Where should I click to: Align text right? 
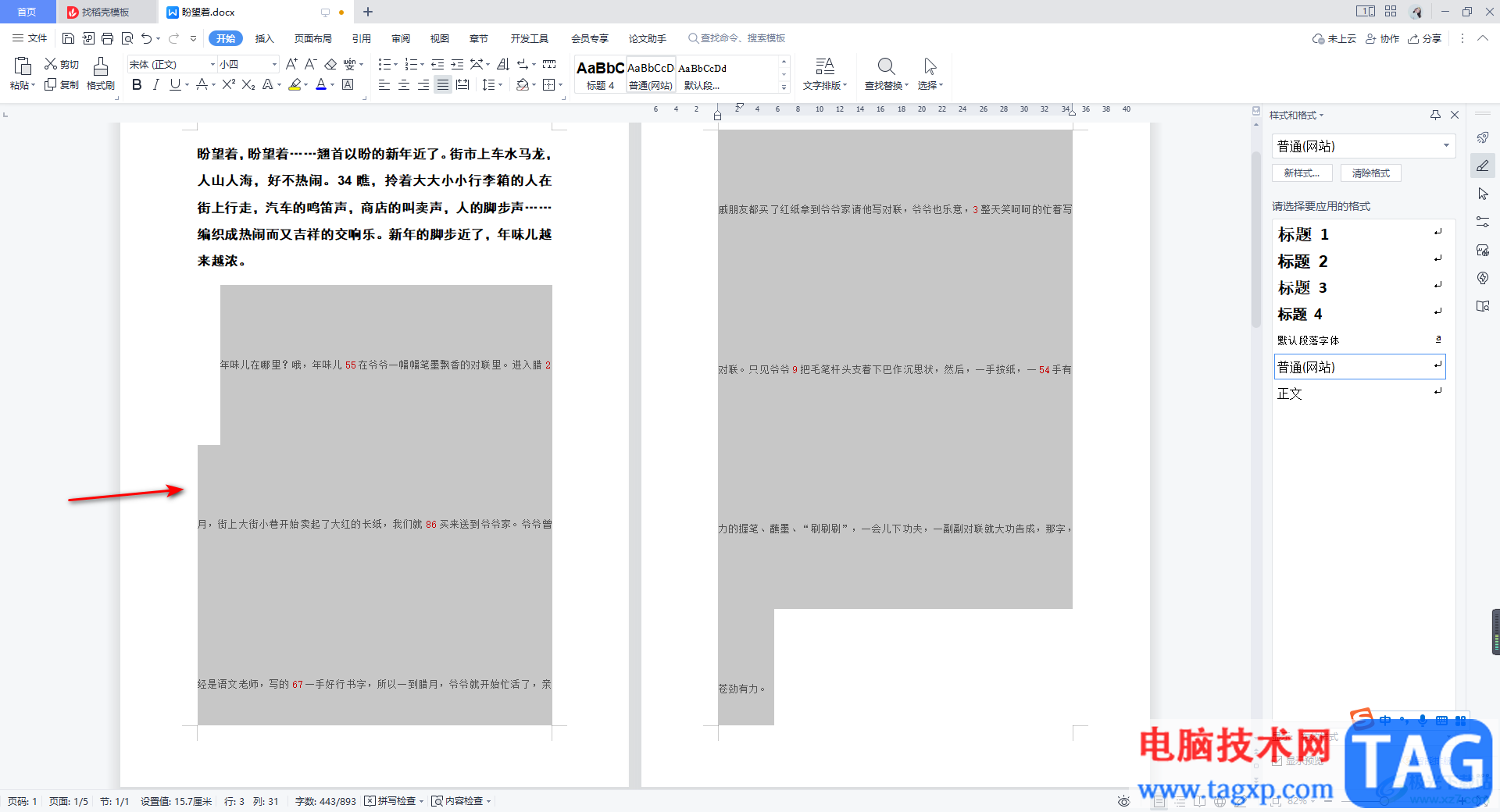423,84
